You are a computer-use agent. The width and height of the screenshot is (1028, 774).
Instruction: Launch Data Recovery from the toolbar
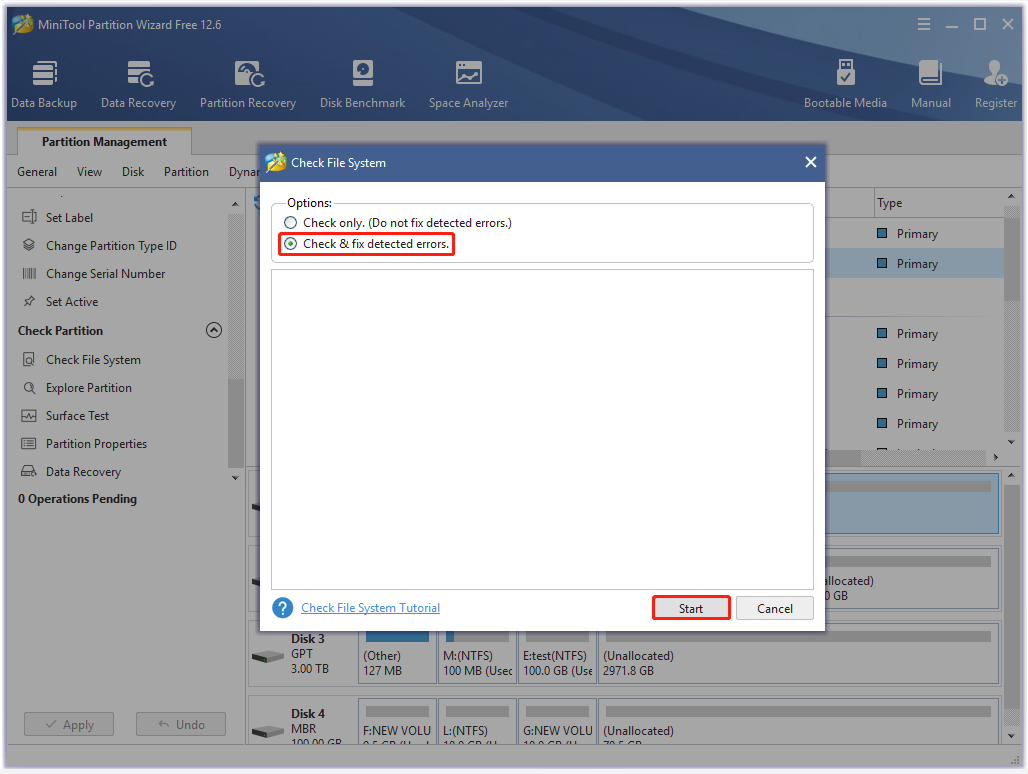tap(138, 84)
